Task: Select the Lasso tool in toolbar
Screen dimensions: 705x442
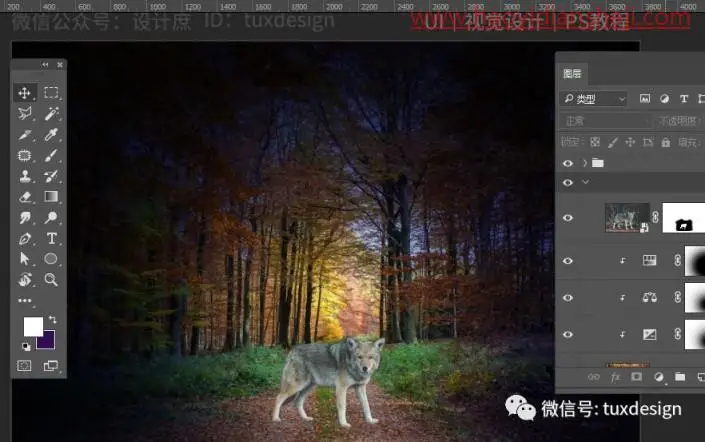Action: [25, 113]
